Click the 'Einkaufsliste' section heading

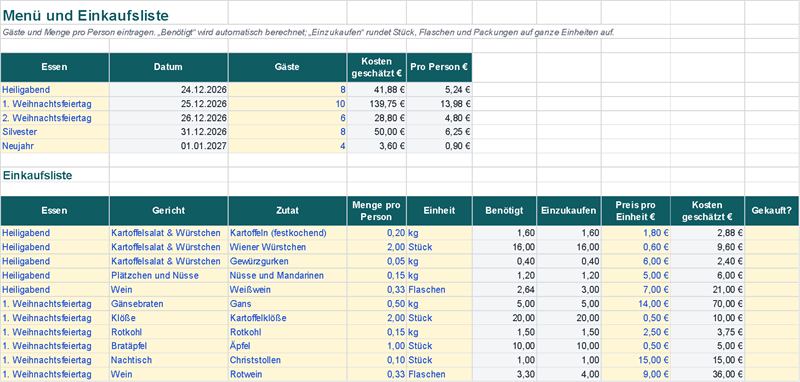coord(38,175)
